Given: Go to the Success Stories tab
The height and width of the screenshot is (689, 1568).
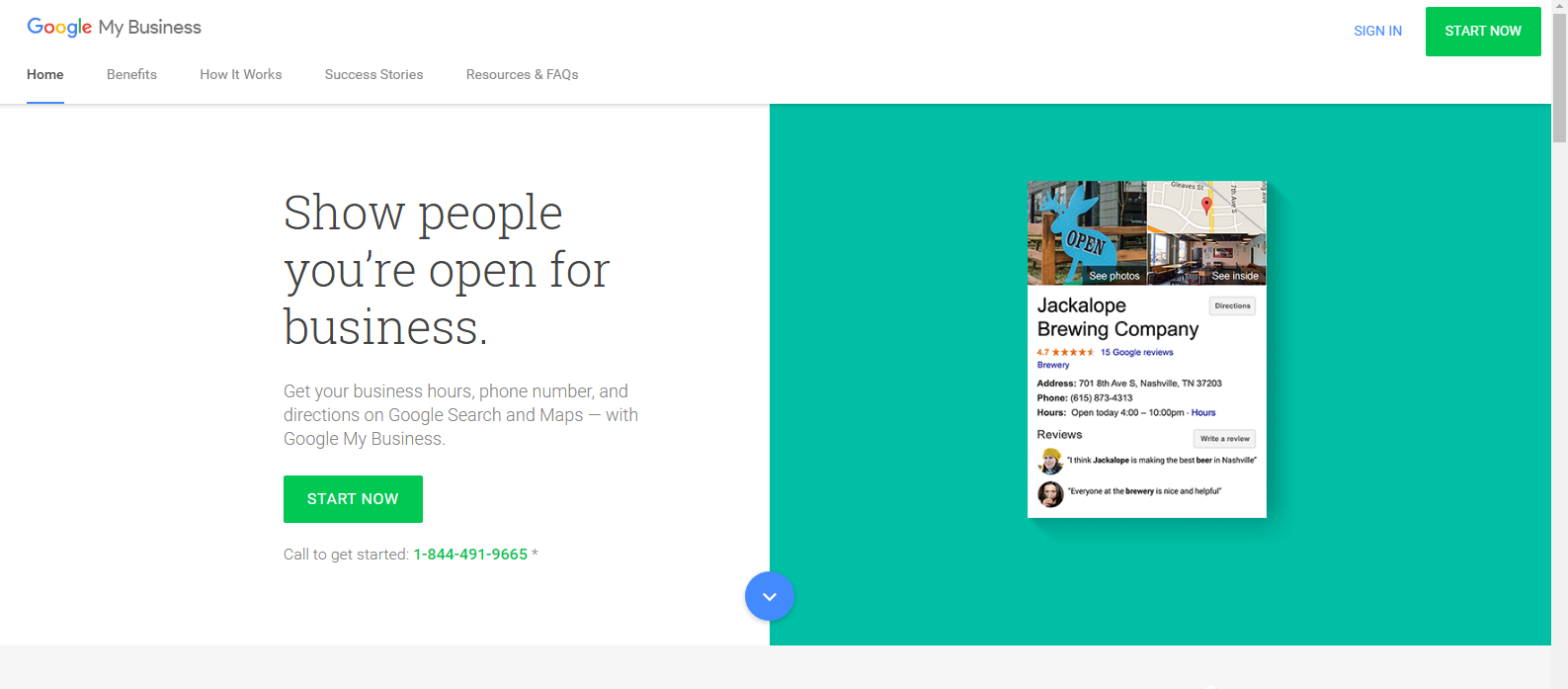Looking at the screenshot, I should click(373, 74).
